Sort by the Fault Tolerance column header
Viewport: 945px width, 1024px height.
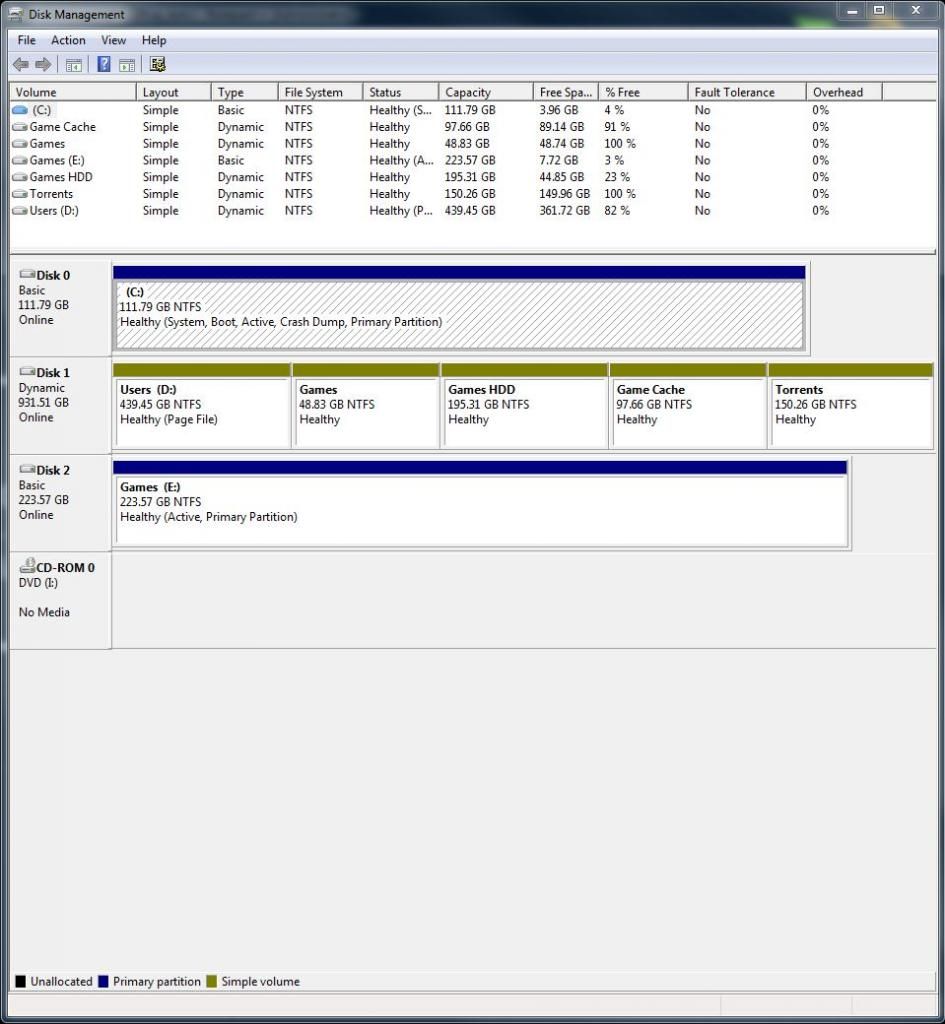[748, 92]
